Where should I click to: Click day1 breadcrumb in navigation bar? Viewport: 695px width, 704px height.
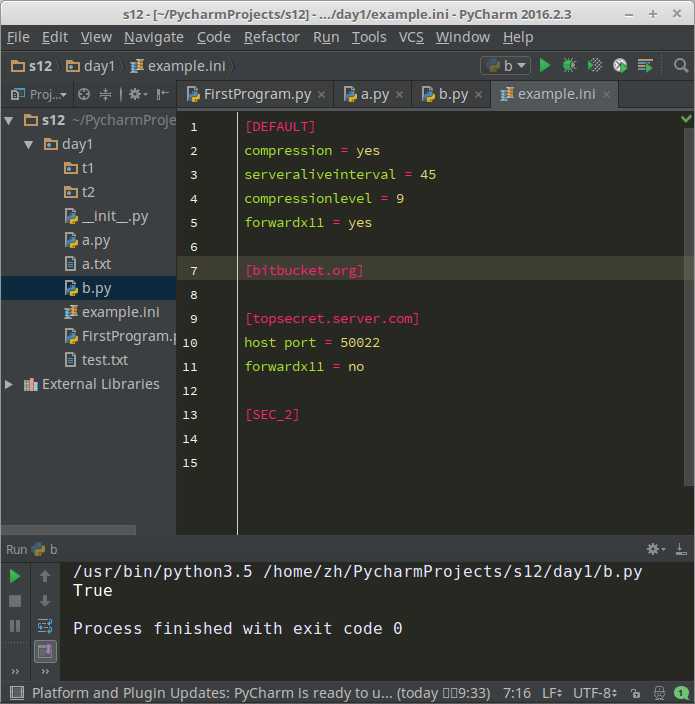click(x=90, y=66)
